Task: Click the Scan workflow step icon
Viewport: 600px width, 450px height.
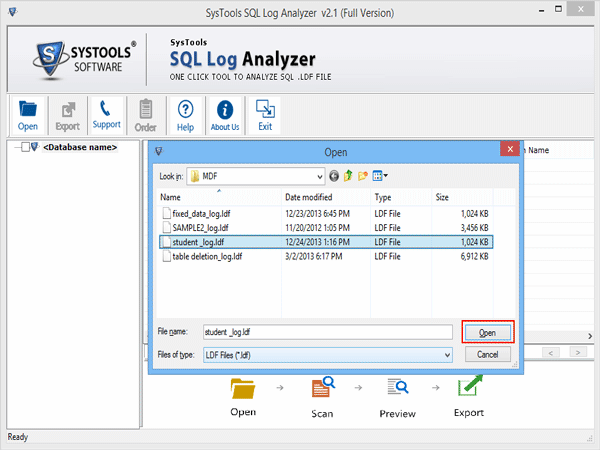Action: click(323, 387)
